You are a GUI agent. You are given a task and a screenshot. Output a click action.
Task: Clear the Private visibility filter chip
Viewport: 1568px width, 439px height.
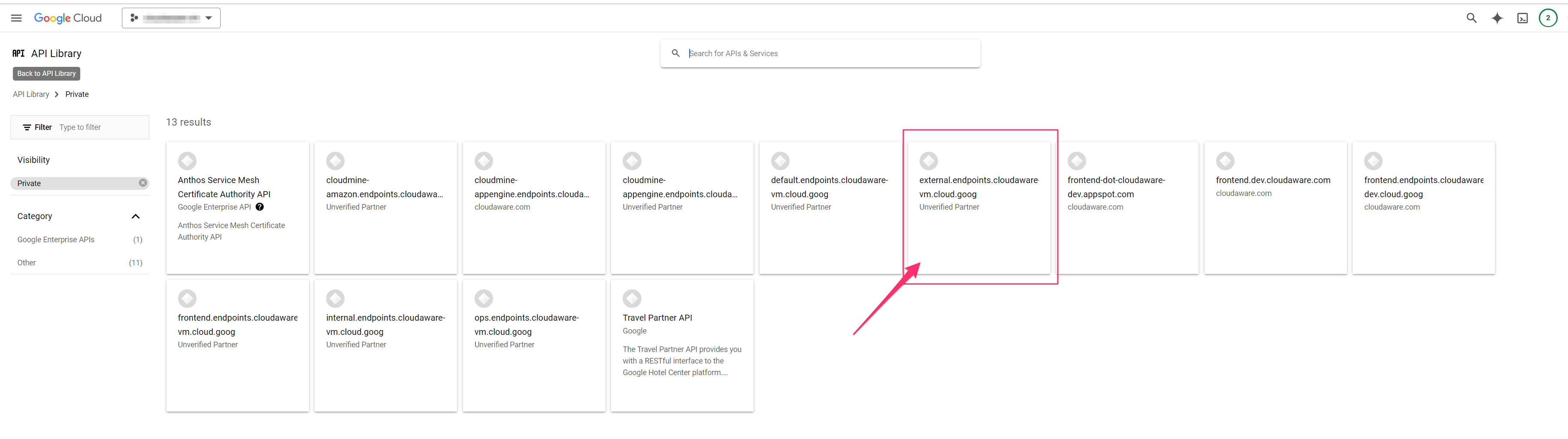point(142,182)
